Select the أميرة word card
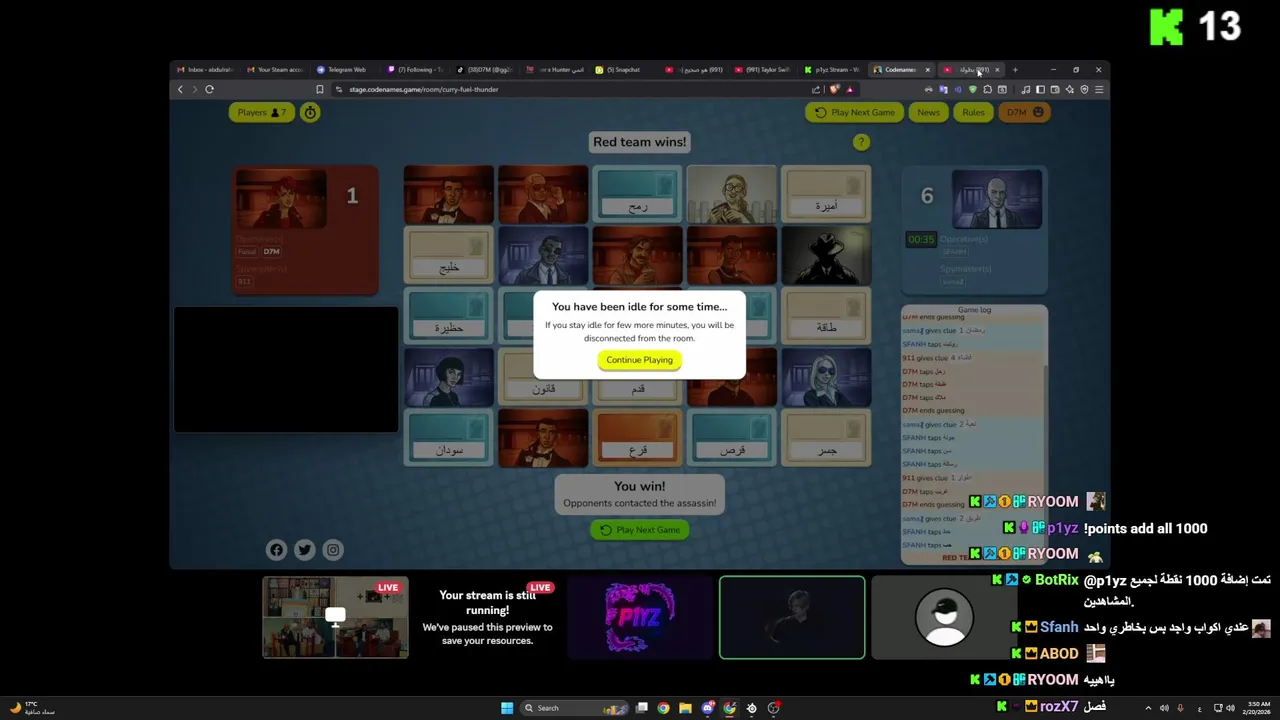Screen dimensions: 1280x720 click(x=826, y=194)
